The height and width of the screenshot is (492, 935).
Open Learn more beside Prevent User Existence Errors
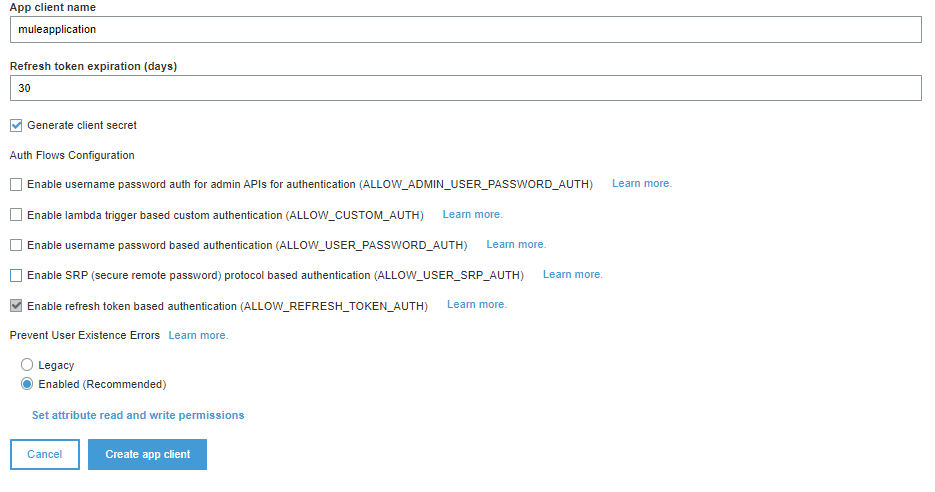[x=198, y=335]
